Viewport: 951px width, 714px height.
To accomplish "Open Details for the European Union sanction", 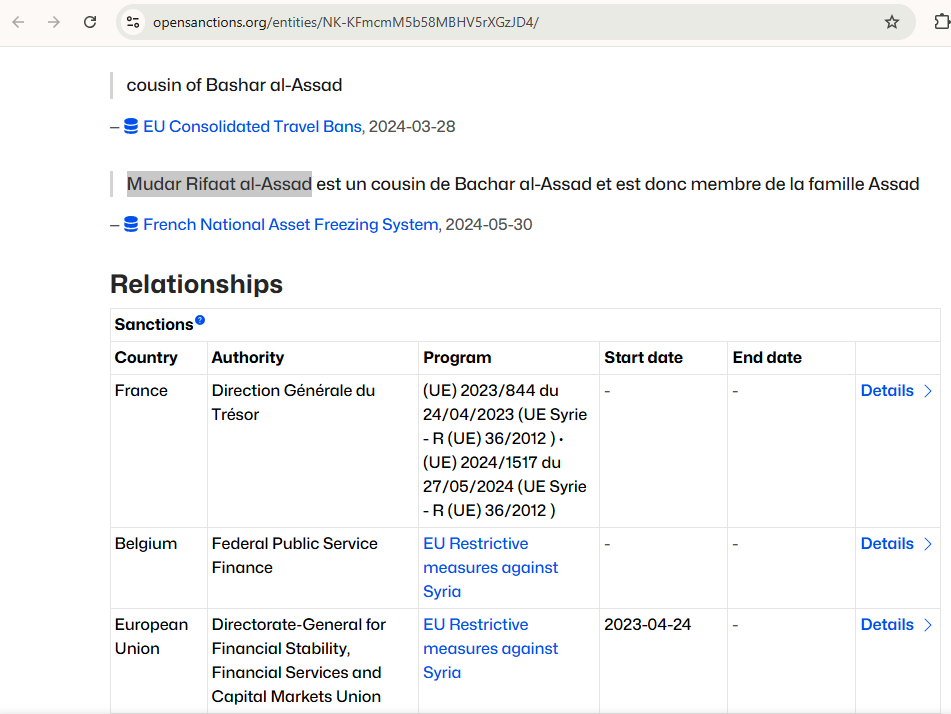I will 887,624.
